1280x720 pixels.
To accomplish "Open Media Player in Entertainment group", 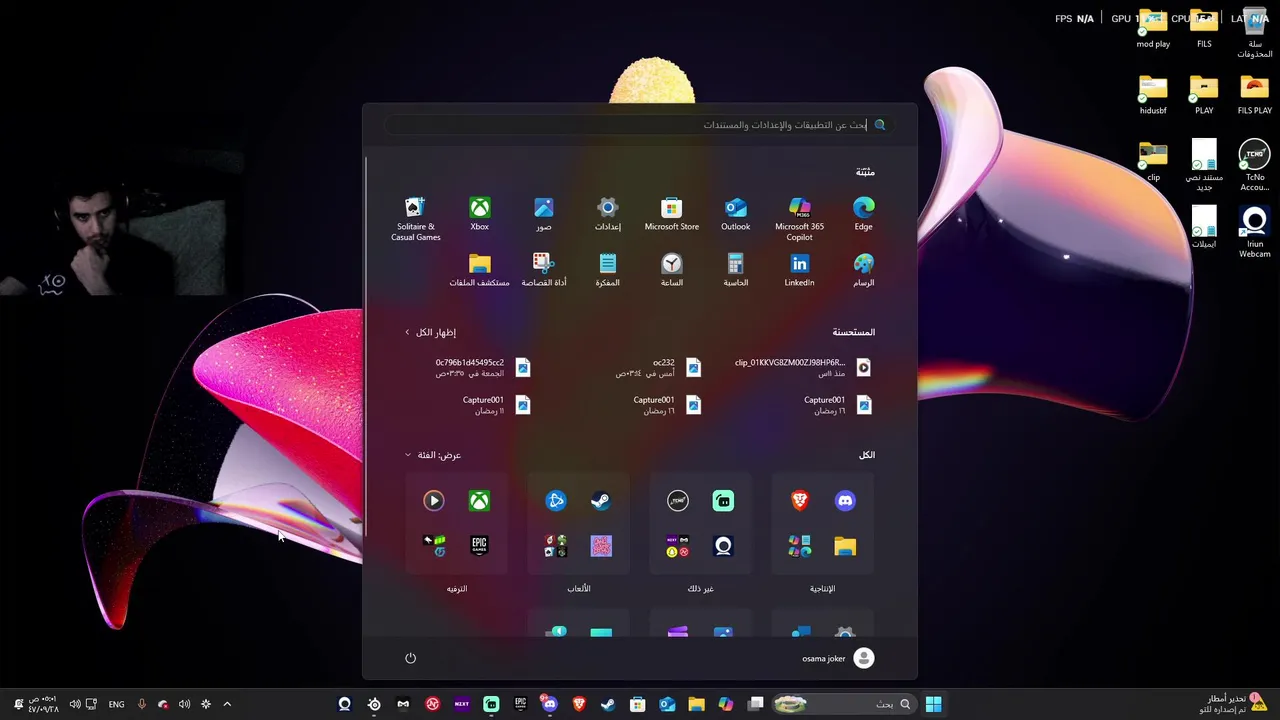I will pyautogui.click(x=433, y=501).
